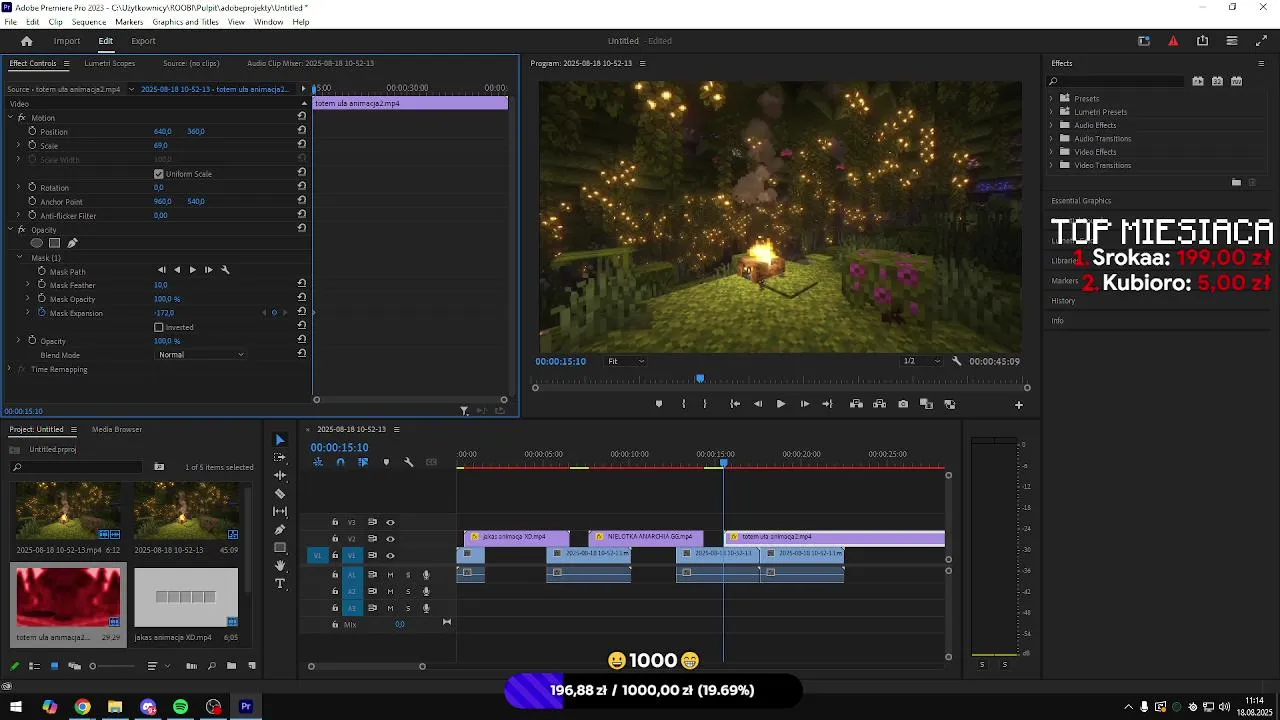
Task: Open the Info panel
Action: pos(1057,321)
